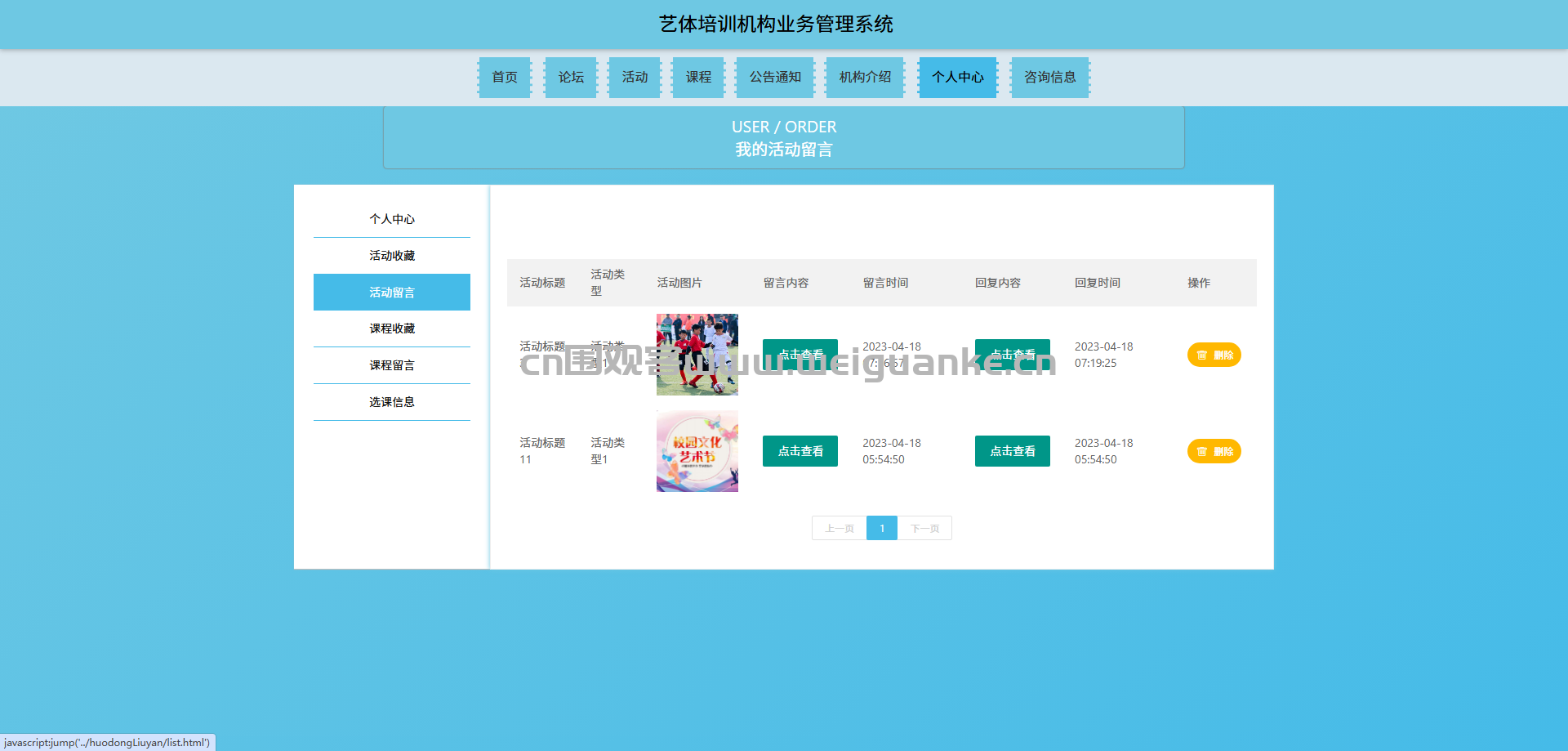
Task: Click the 活动类型1 cell in second row
Action: tap(608, 451)
